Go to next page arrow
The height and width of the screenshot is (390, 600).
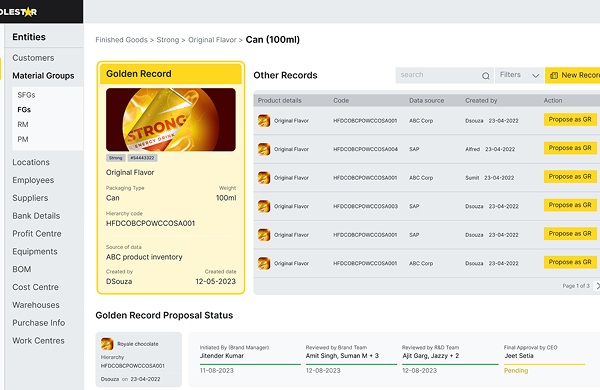coord(597,286)
